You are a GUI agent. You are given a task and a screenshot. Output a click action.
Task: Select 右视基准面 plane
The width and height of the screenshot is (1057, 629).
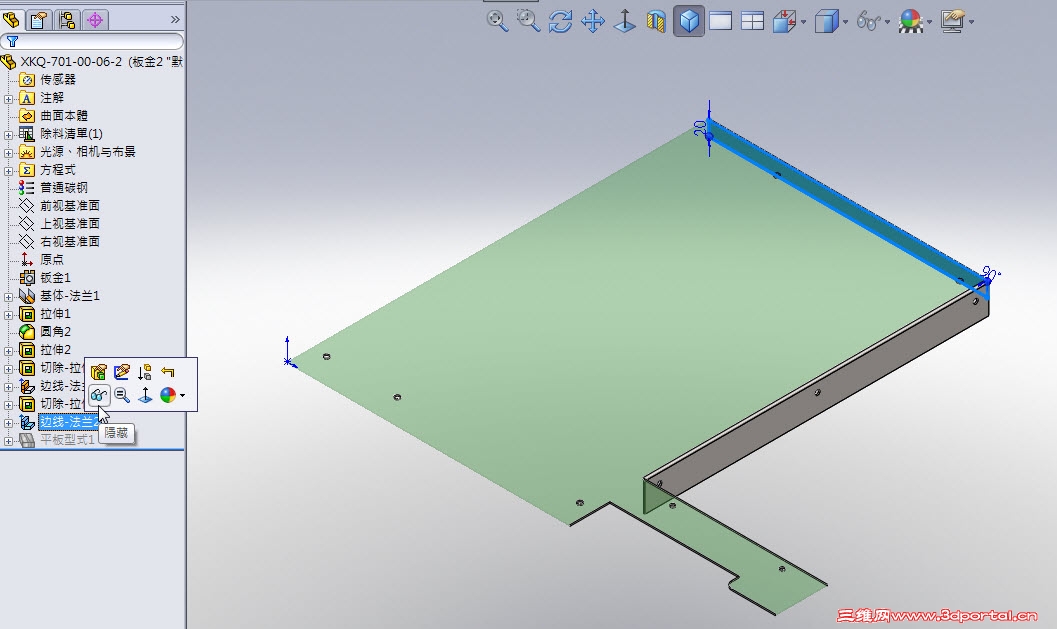tap(70, 241)
